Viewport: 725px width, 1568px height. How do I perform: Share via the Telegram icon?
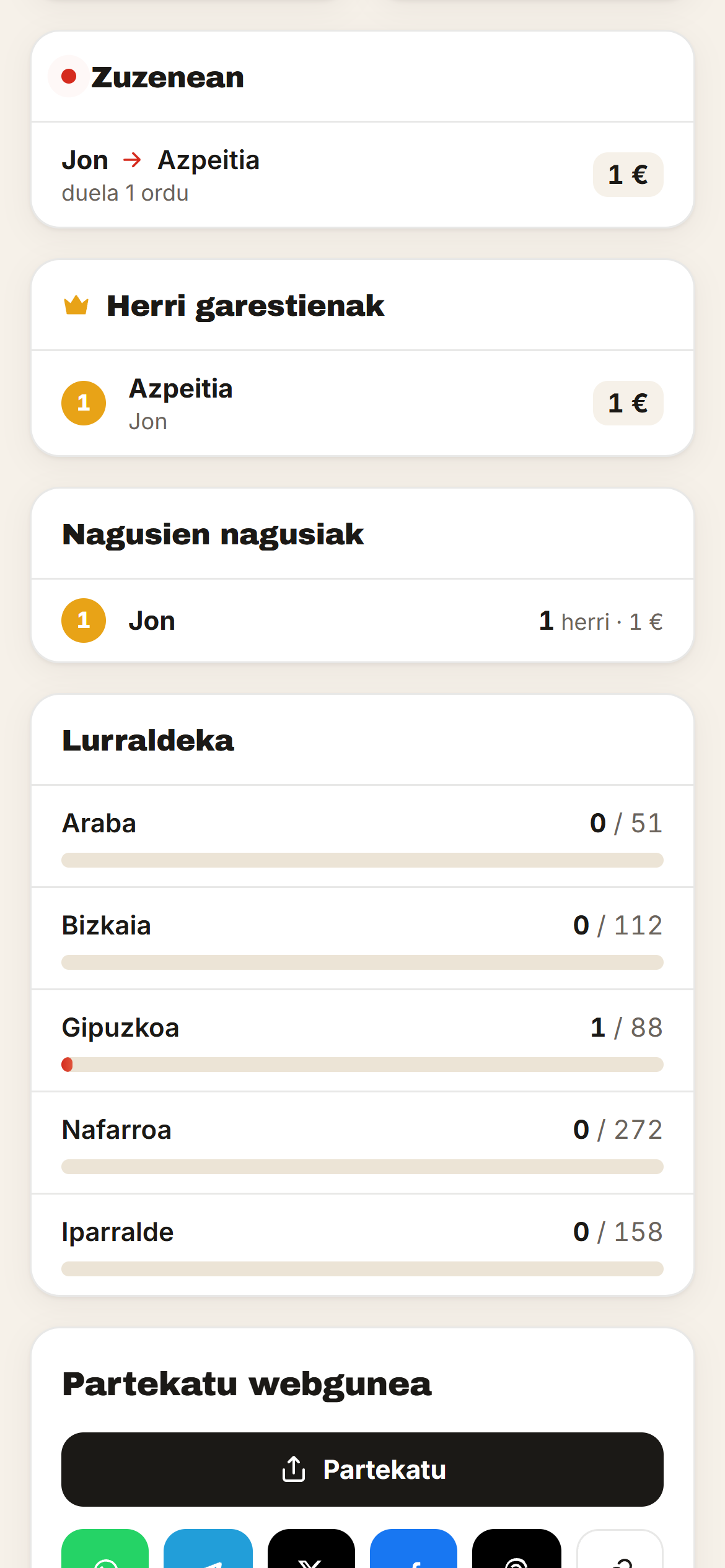(208, 1548)
